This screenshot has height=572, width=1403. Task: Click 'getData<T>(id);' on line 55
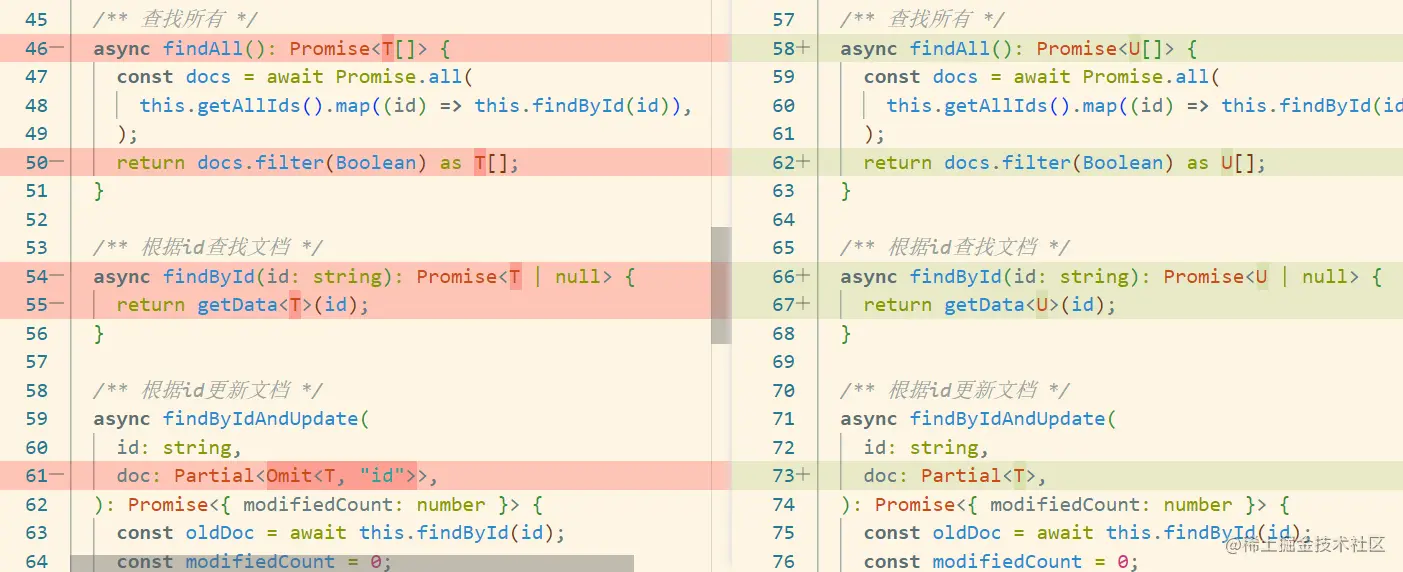[x=283, y=305]
